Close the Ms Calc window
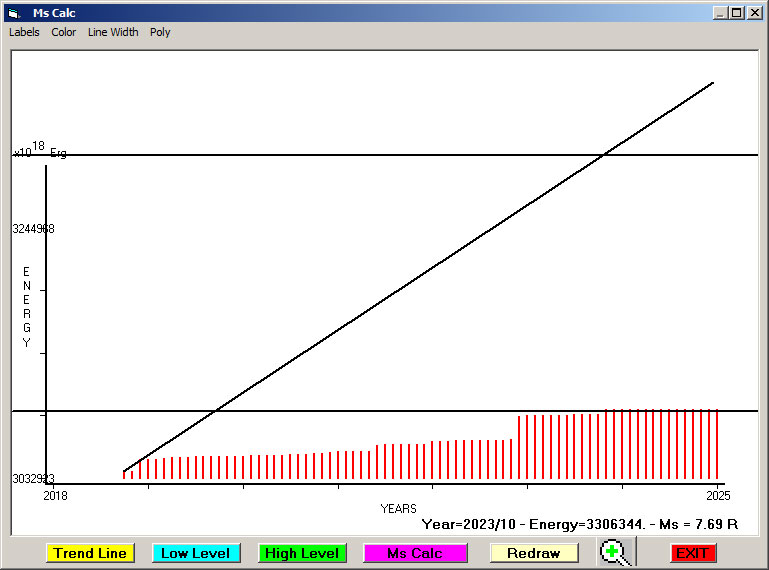This screenshot has width=769, height=570. click(x=754, y=13)
